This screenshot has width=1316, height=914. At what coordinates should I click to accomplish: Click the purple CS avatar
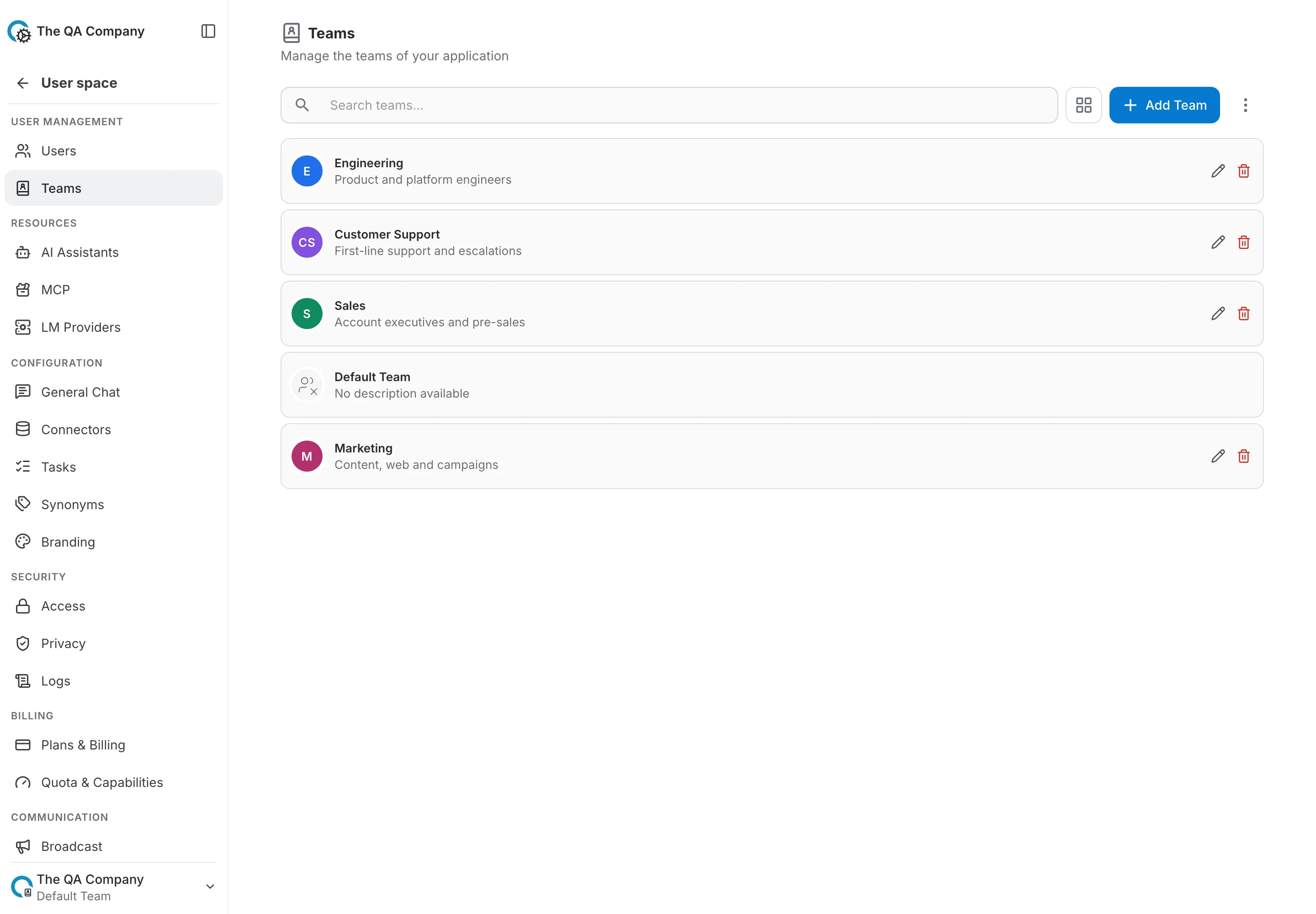click(307, 242)
